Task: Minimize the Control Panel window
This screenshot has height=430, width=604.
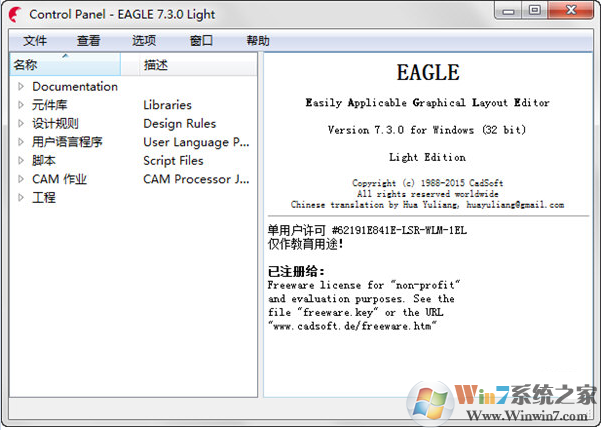Action: point(508,10)
